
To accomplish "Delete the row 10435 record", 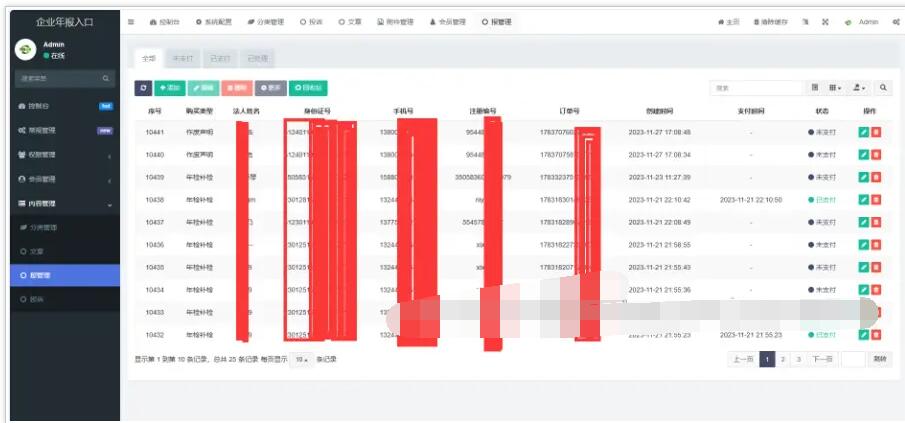I will tap(876, 267).
